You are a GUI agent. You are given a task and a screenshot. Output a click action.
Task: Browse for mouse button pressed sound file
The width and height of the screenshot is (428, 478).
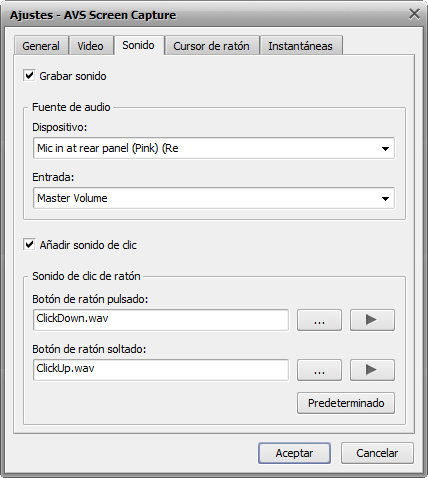[319, 320]
